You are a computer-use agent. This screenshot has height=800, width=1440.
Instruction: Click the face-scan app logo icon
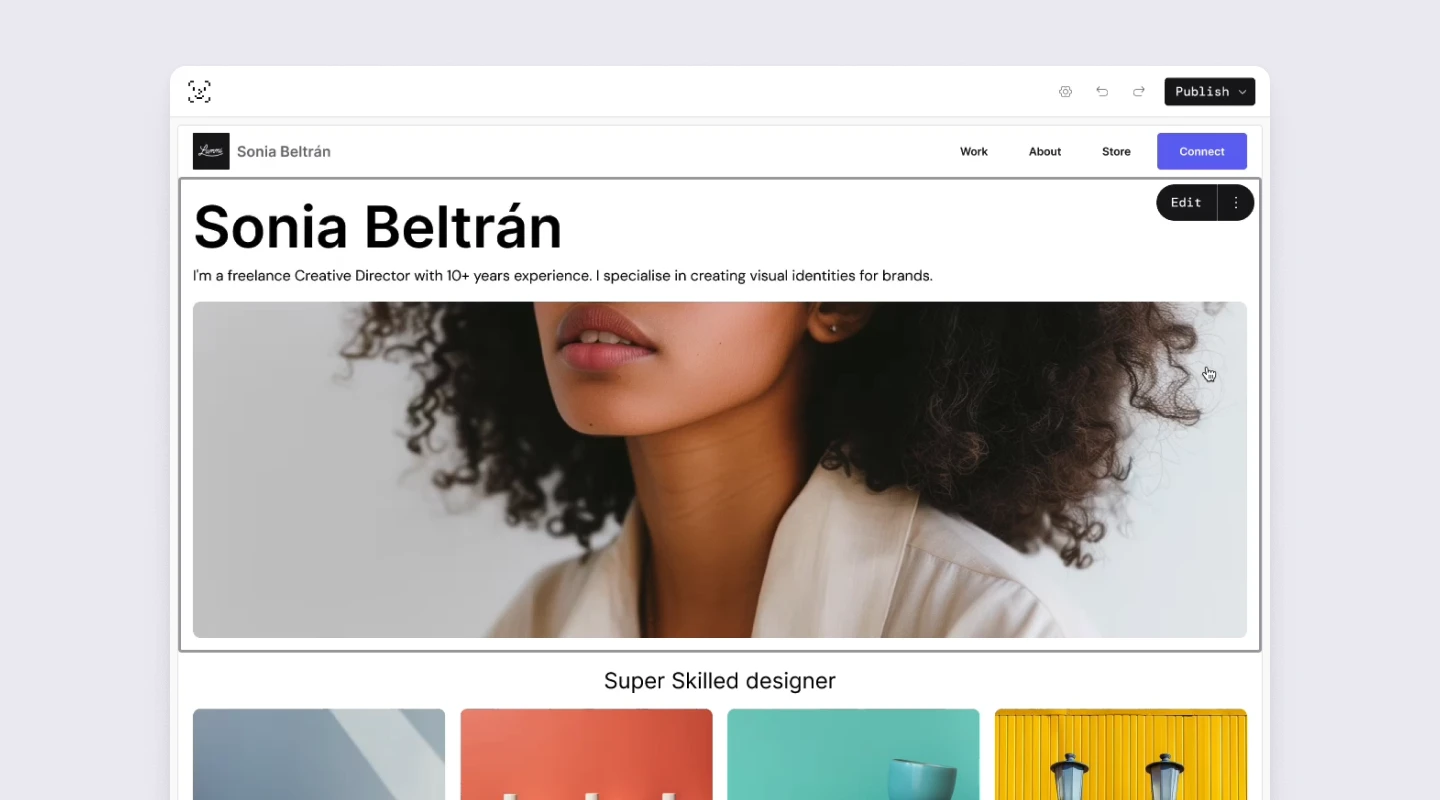click(x=199, y=91)
